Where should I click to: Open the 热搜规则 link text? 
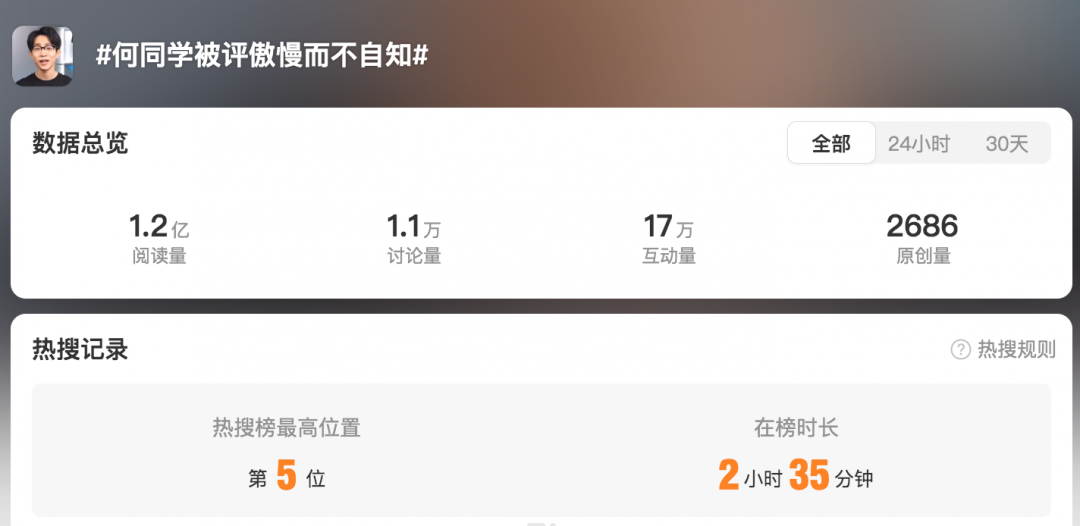tap(1017, 350)
